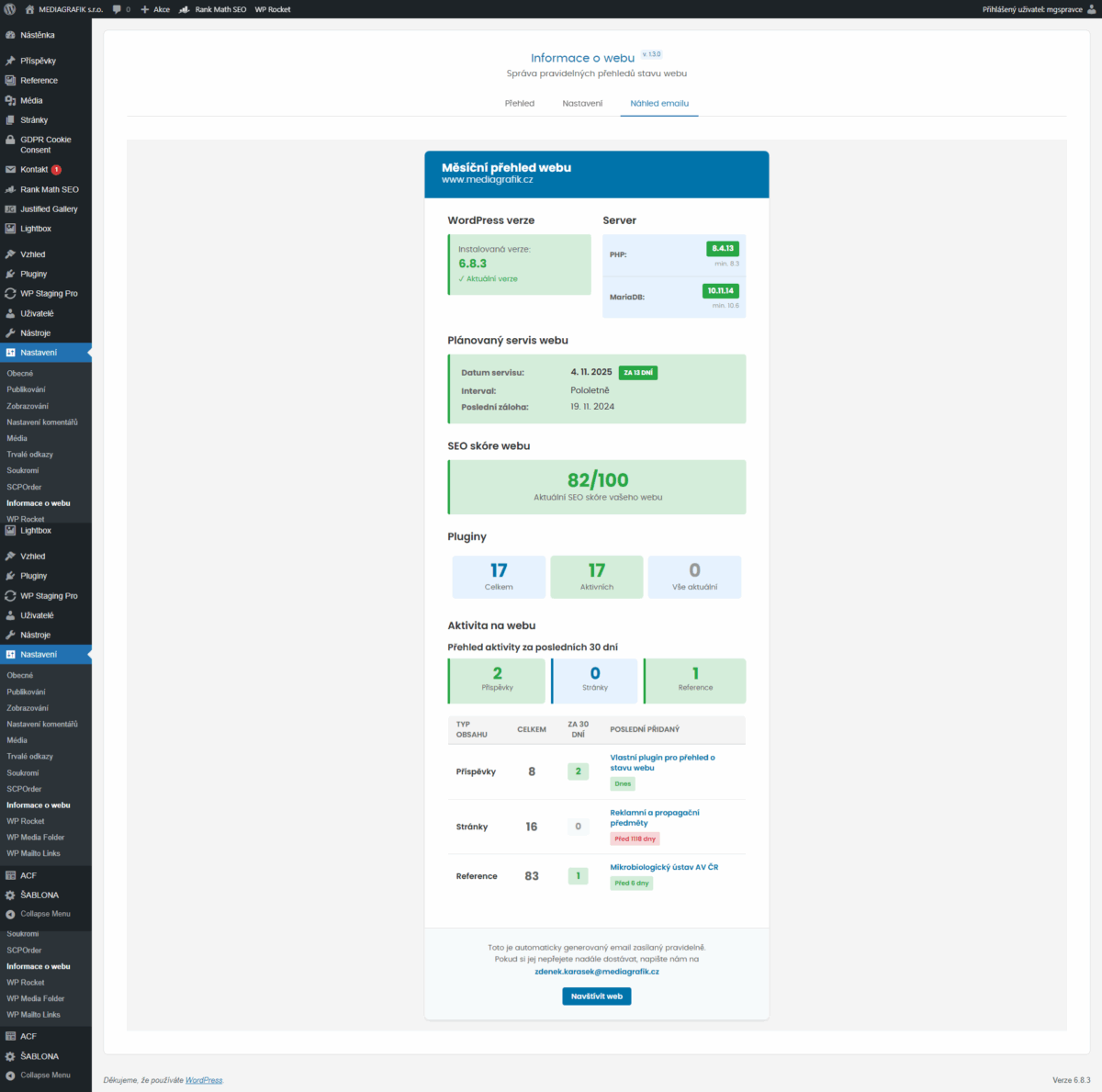The height and width of the screenshot is (1092, 1102).
Task: Open the comments bubble icon in the top bar
Action: pos(118,9)
